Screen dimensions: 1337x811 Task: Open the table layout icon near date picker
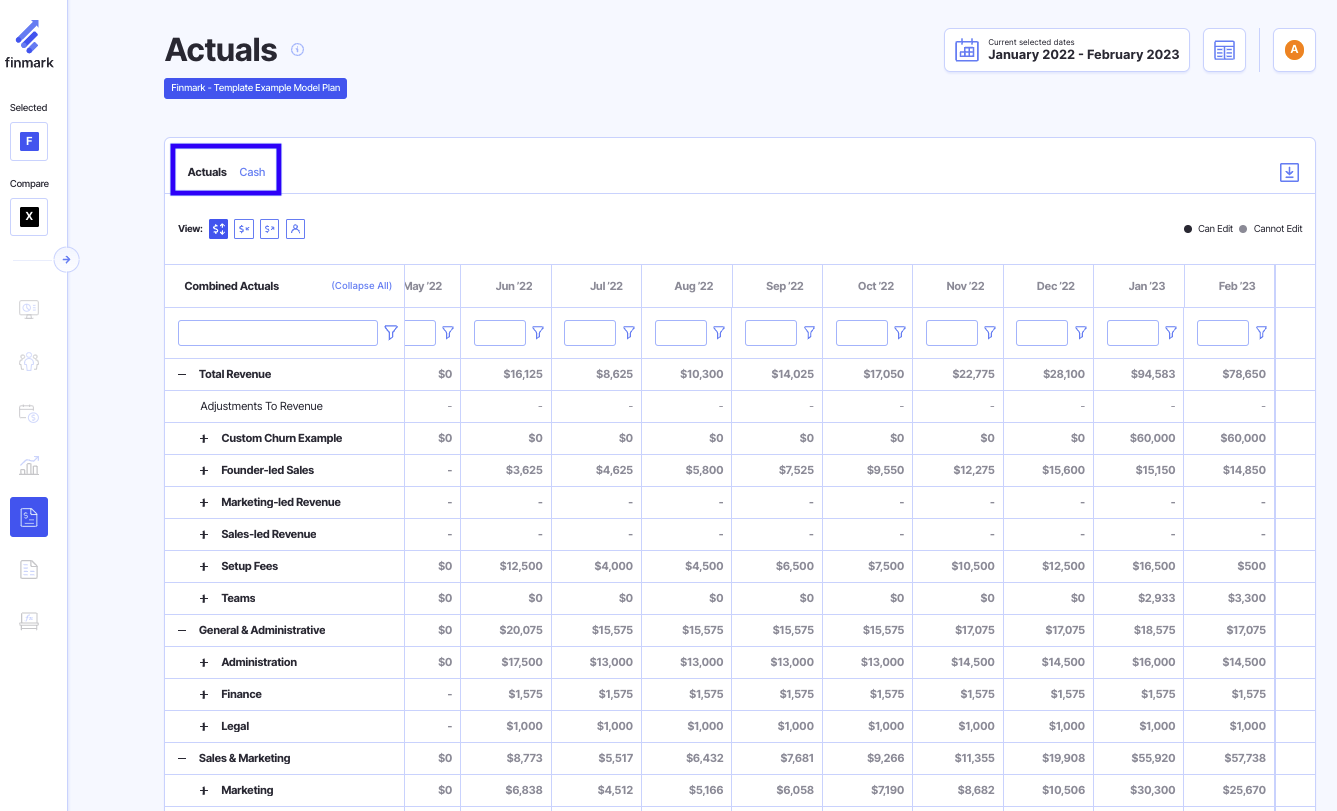1224,50
